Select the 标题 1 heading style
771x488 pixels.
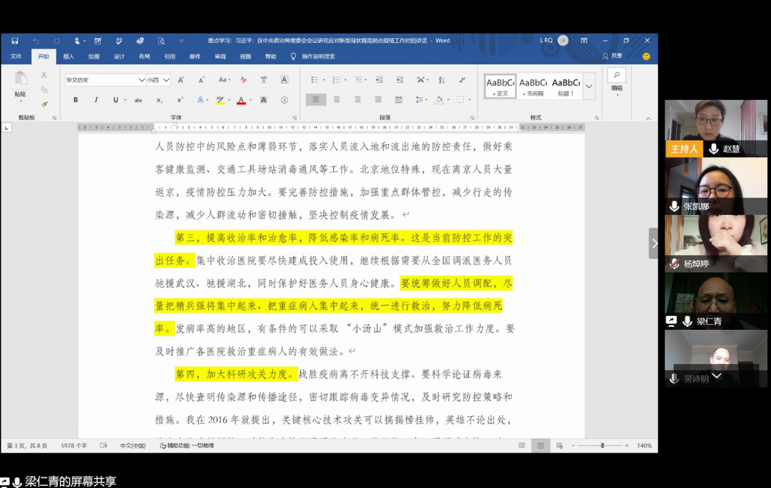coord(565,86)
